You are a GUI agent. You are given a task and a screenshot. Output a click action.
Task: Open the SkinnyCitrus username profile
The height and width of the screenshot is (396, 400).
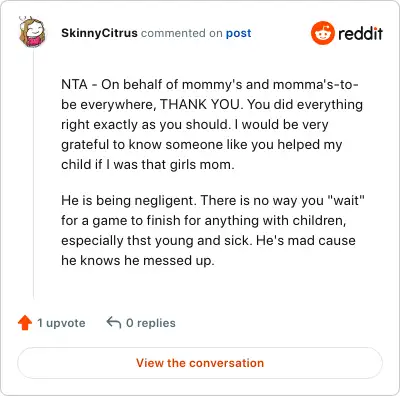(99, 33)
